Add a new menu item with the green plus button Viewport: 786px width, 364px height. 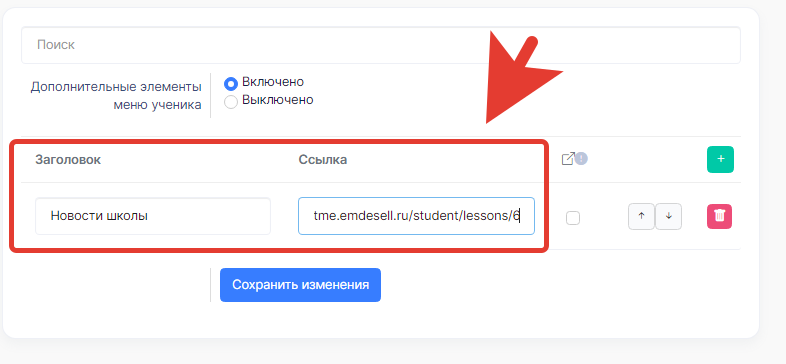coord(720,159)
